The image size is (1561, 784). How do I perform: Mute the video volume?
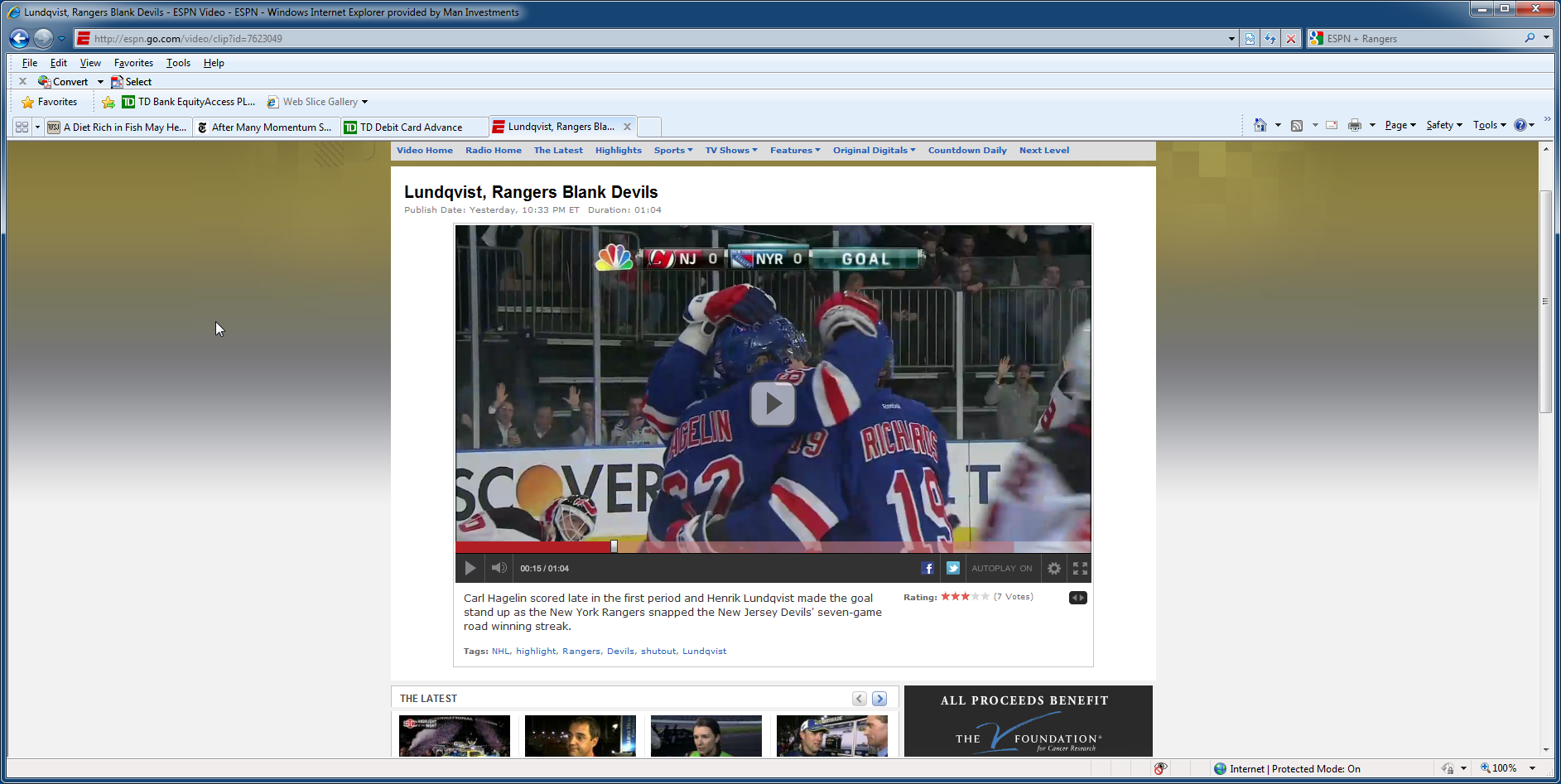[499, 568]
